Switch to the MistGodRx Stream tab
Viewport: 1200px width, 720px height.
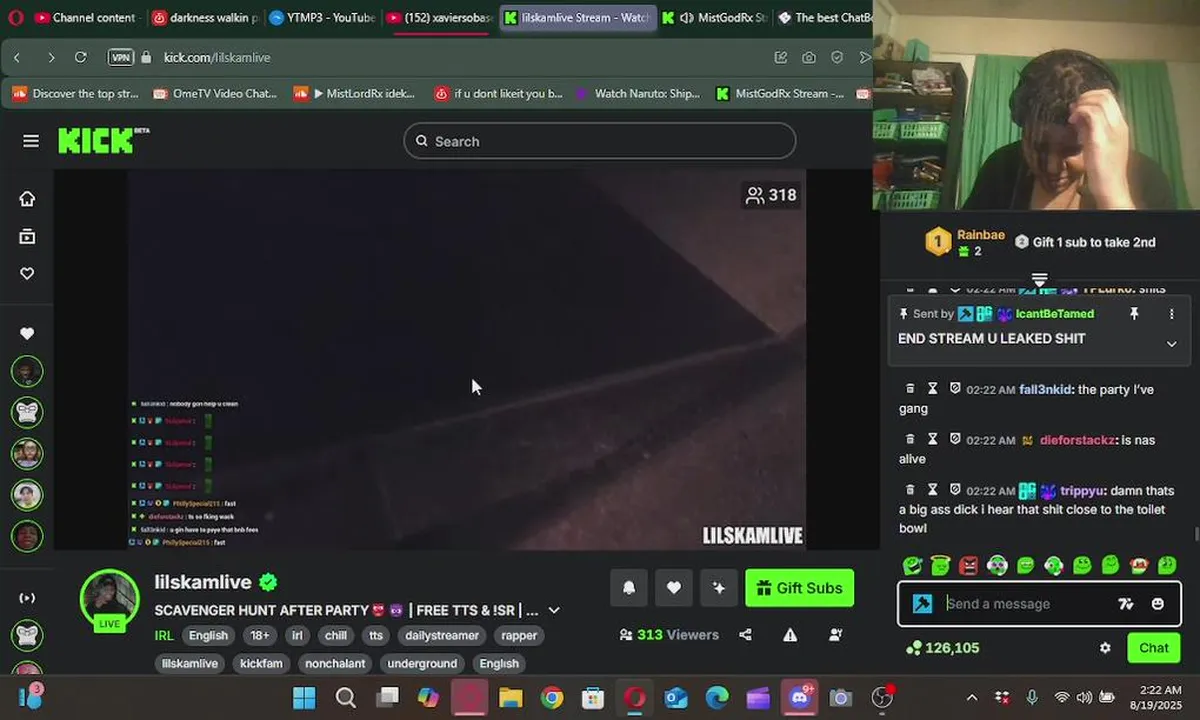715,17
